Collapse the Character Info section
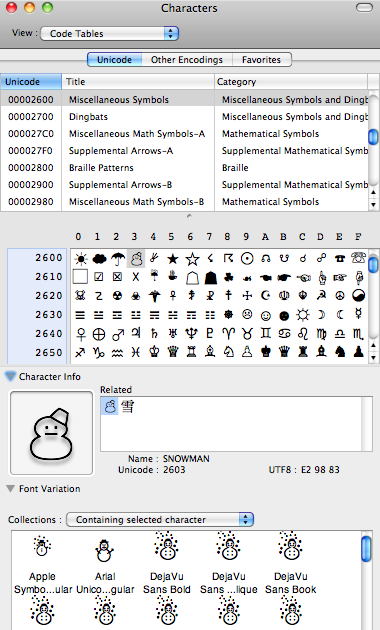Image resolution: width=380 pixels, height=630 pixels. [10, 376]
